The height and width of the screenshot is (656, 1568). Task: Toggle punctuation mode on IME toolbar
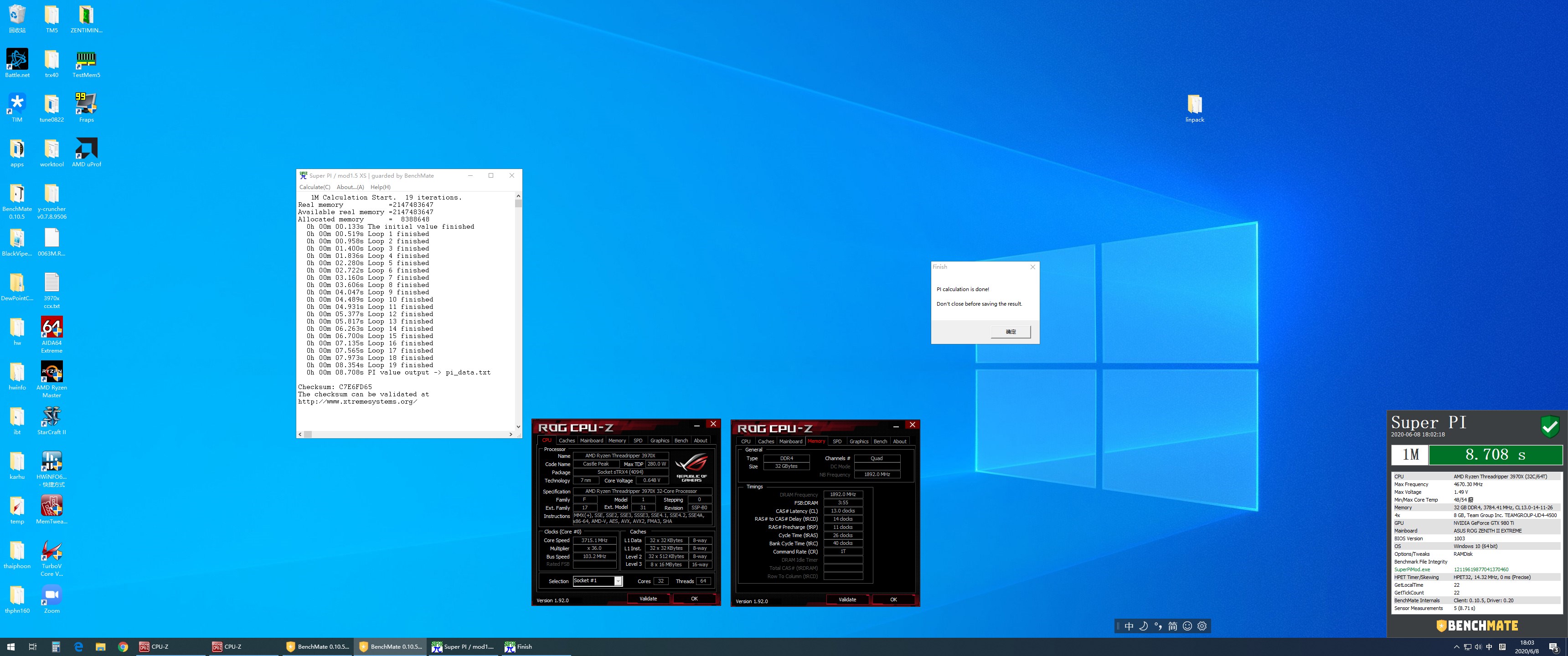[1158, 625]
